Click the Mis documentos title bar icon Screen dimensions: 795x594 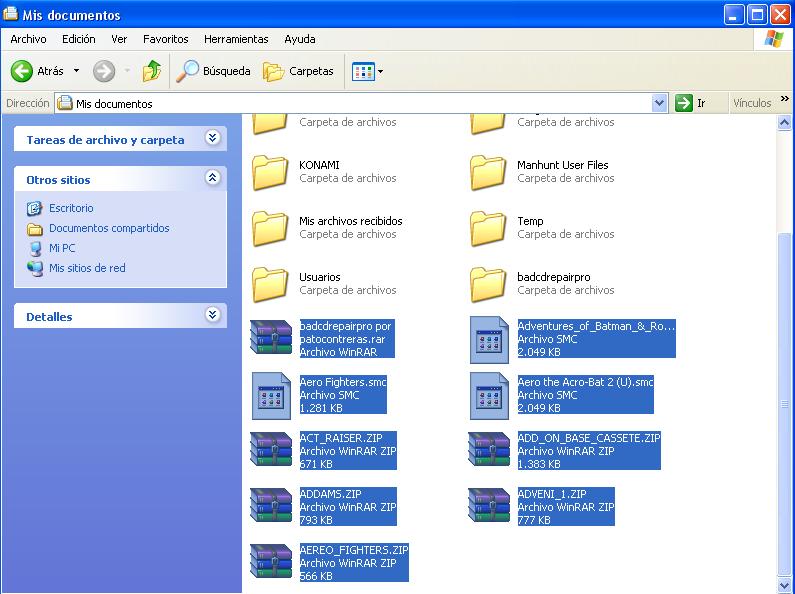[11, 14]
